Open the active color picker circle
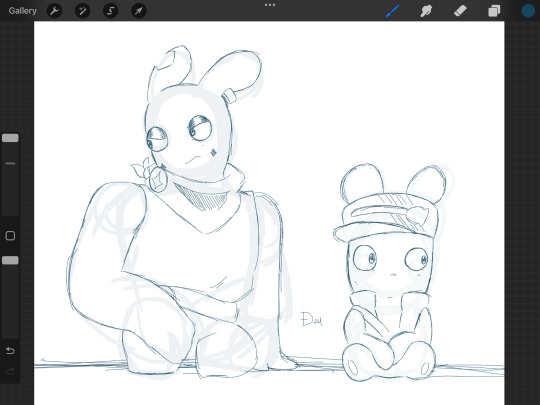Screen dimensions: 540x405 [x=528, y=11]
